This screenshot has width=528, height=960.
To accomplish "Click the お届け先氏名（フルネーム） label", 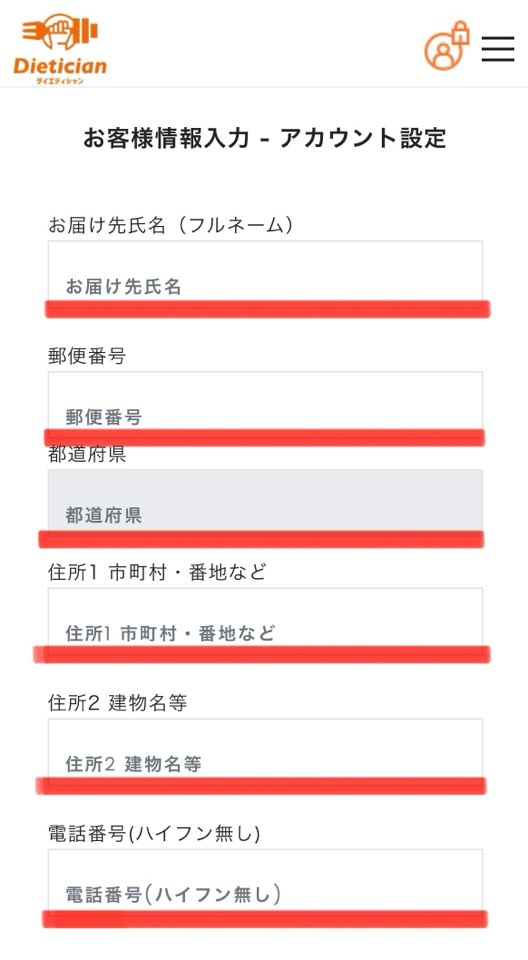I will point(171,225).
